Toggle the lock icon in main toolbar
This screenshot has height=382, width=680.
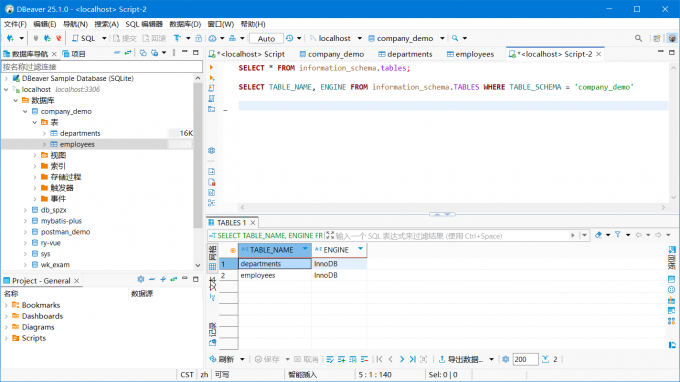point(199,38)
